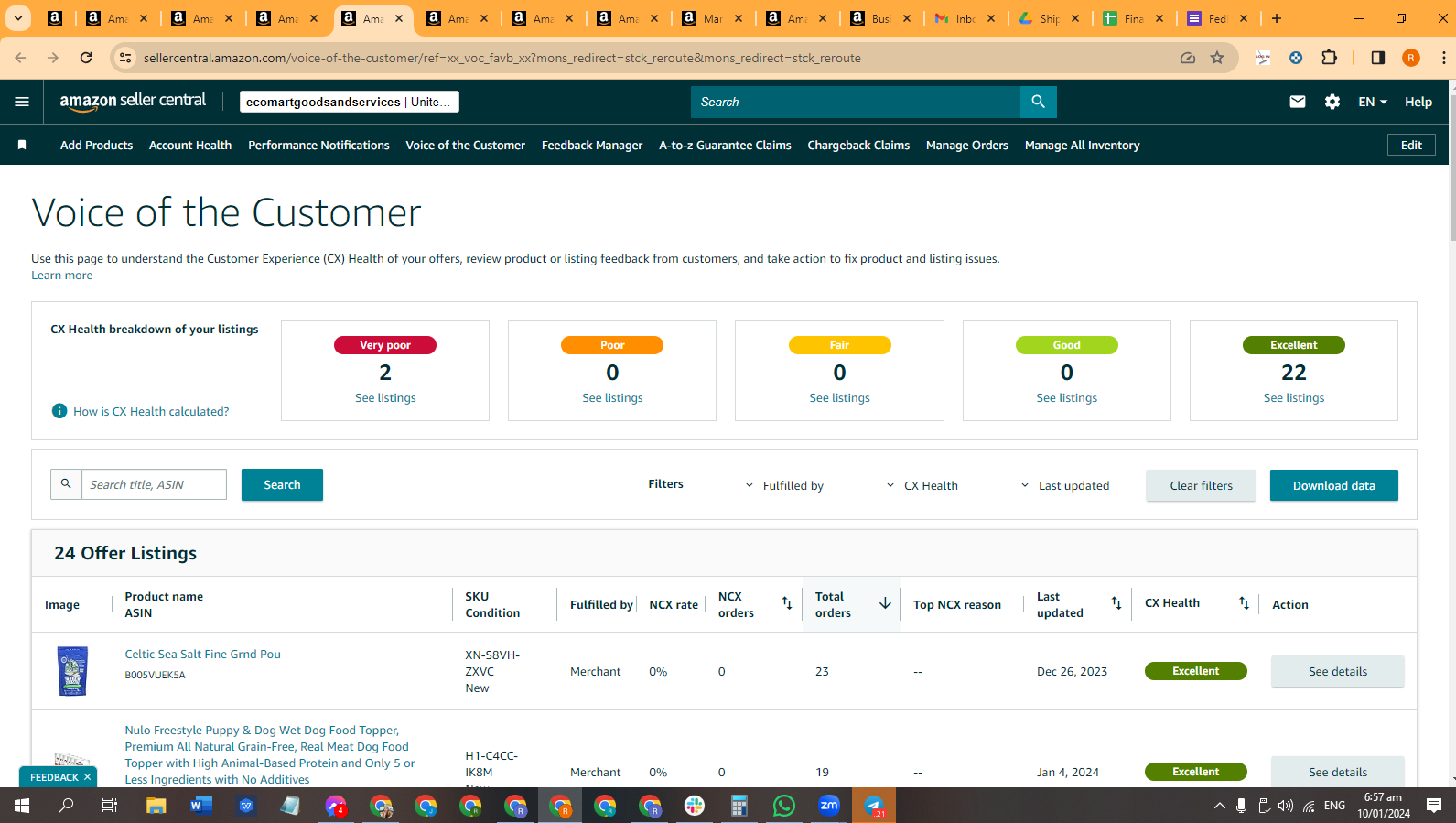Open Account Health page
The height and width of the screenshot is (823, 1456).
[x=190, y=145]
